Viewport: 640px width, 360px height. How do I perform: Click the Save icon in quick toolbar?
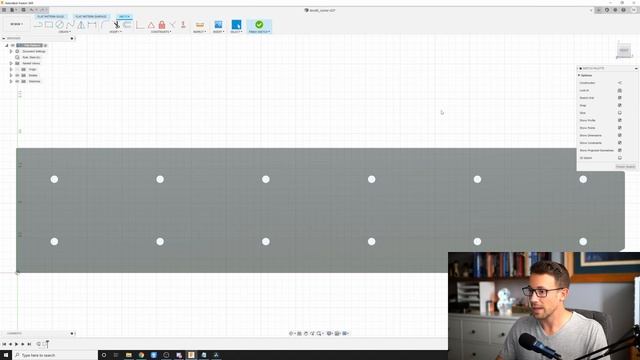pos(23,10)
